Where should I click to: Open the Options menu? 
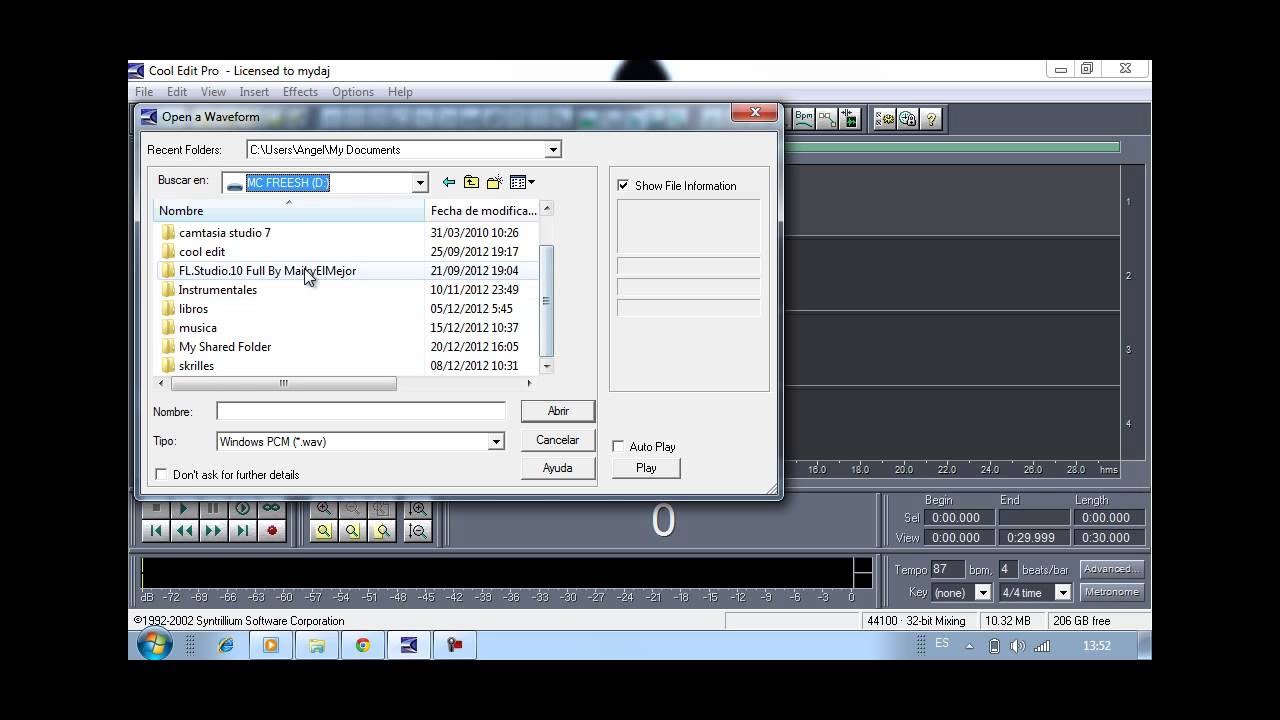point(353,92)
